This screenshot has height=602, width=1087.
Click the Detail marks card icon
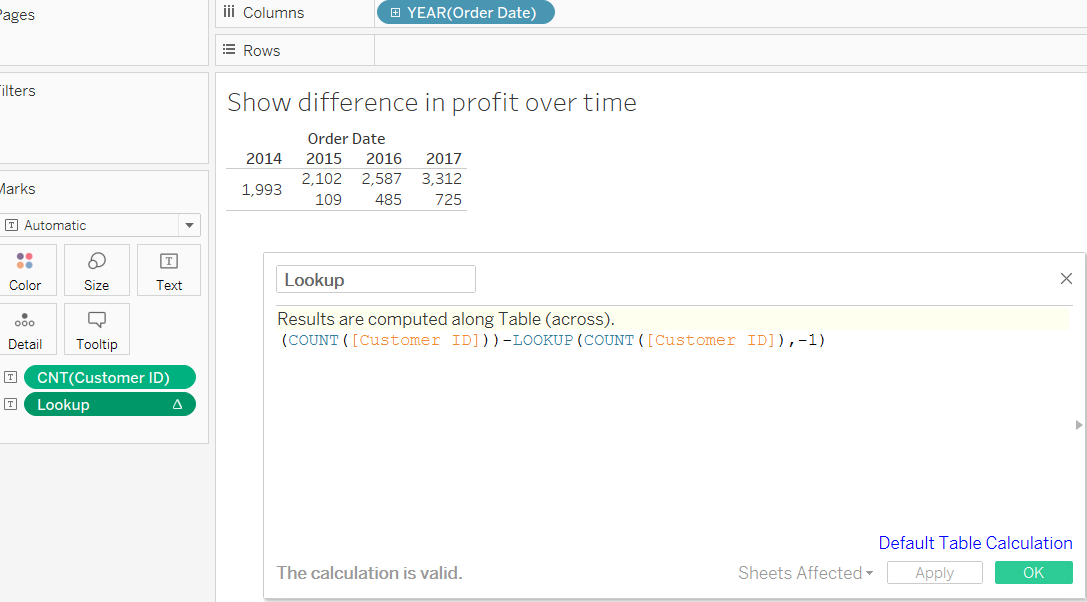(25, 321)
